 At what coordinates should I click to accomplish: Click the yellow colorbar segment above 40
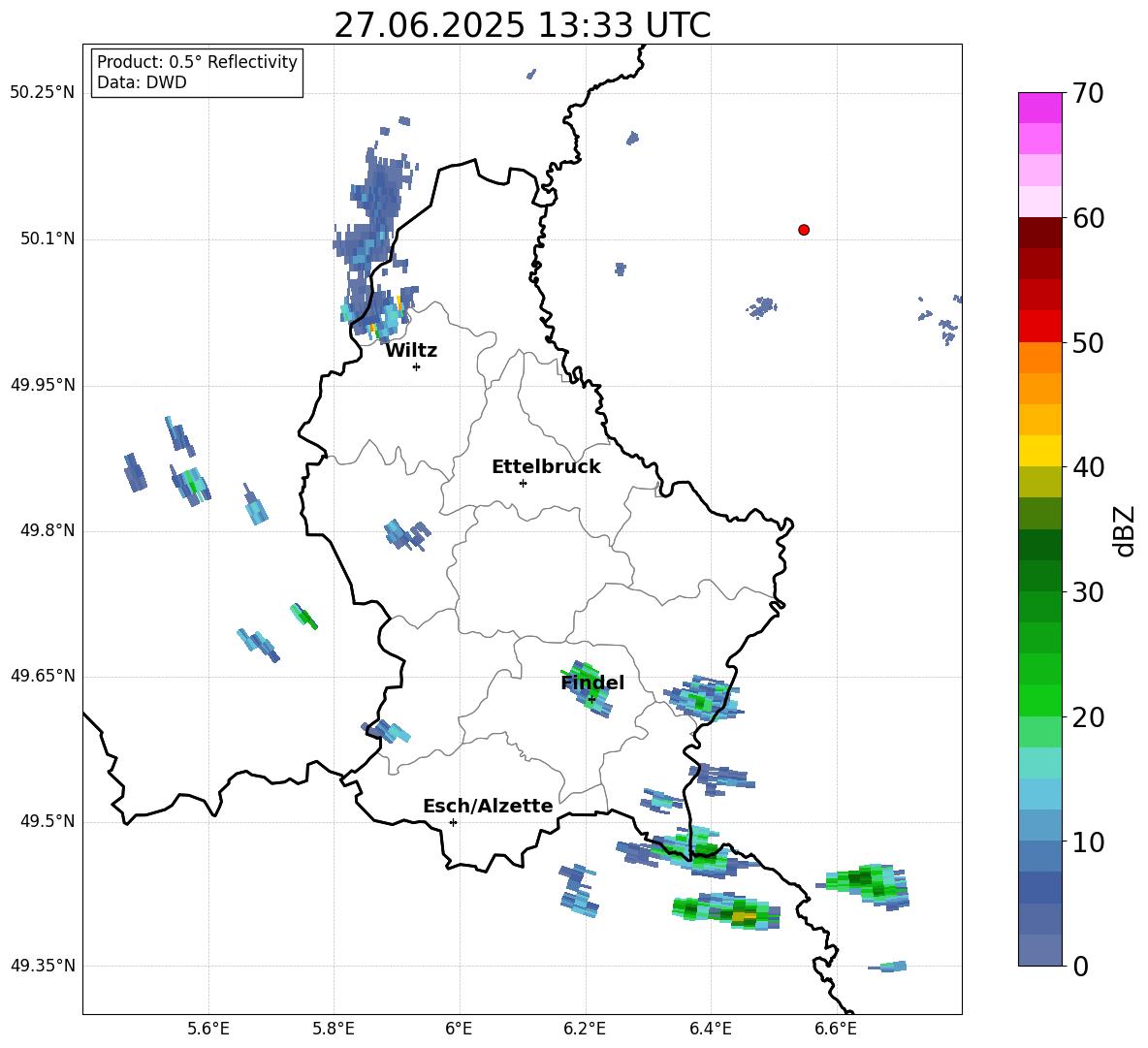click(x=1039, y=451)
